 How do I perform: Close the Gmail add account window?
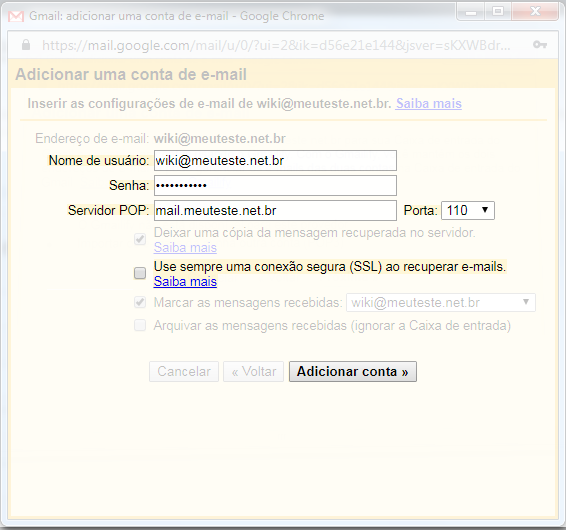[535, 12]
